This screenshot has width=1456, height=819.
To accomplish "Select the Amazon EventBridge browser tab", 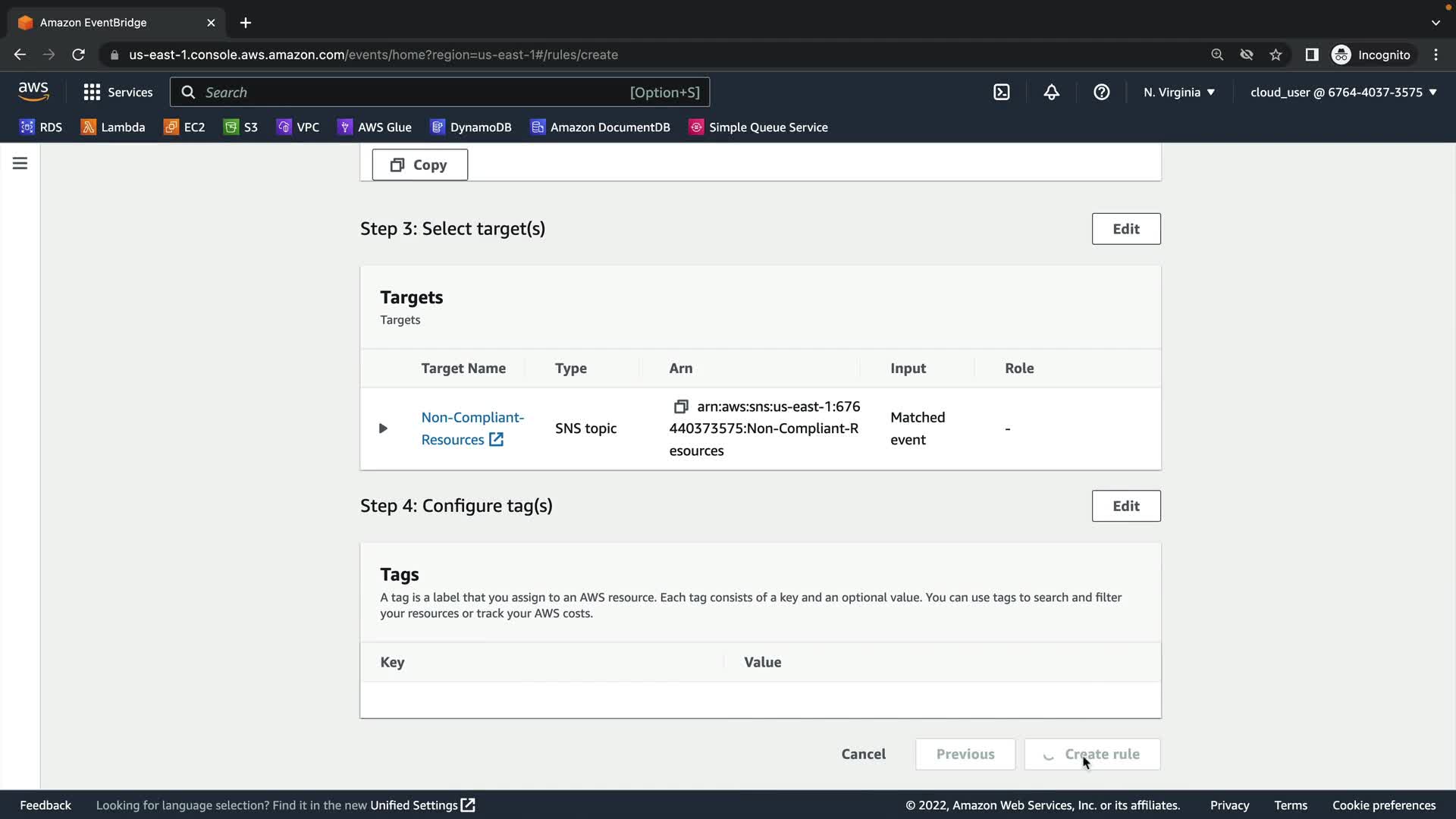I will (x=114, y=23).
